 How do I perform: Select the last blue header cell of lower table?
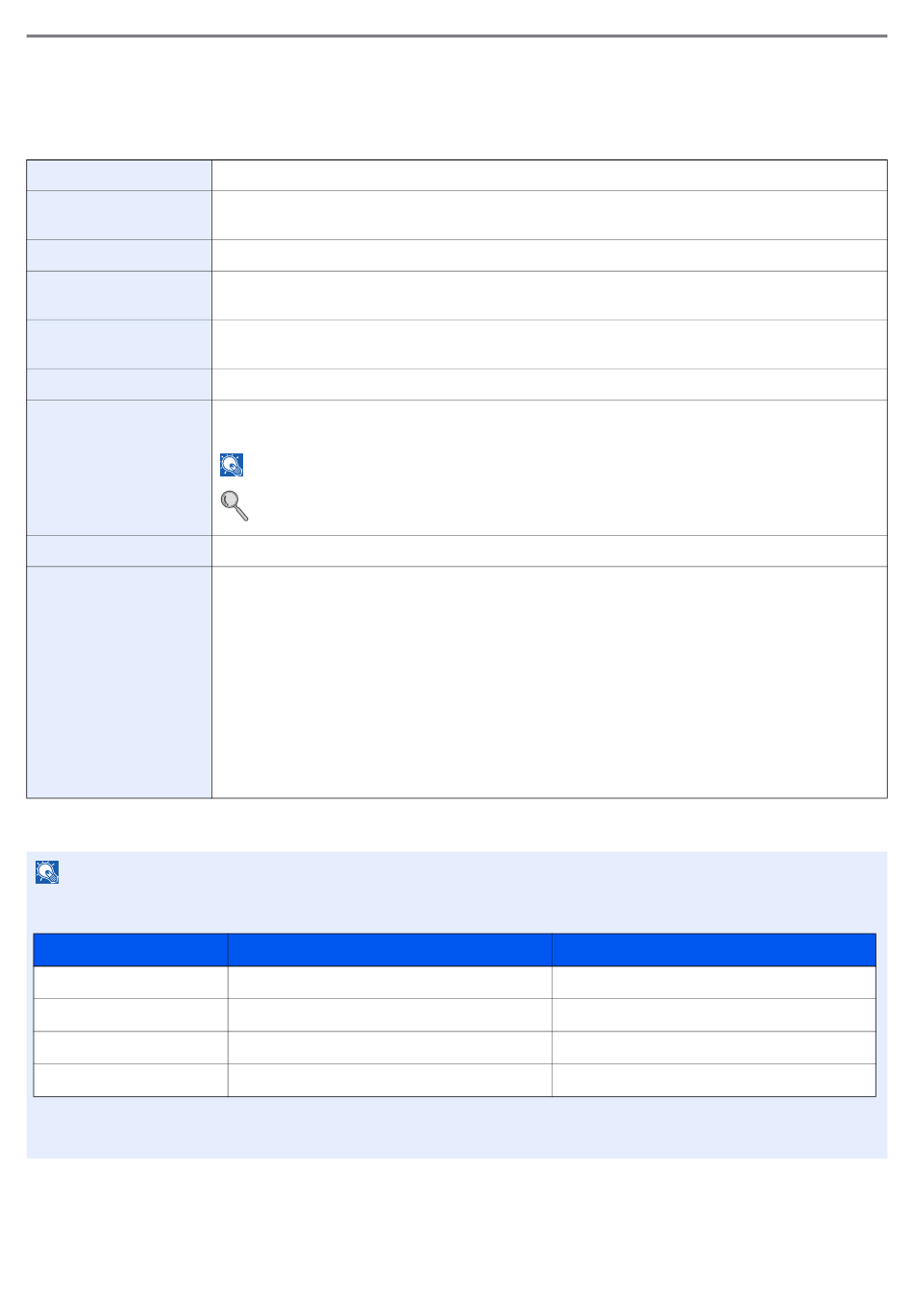[x=714, y=949]
